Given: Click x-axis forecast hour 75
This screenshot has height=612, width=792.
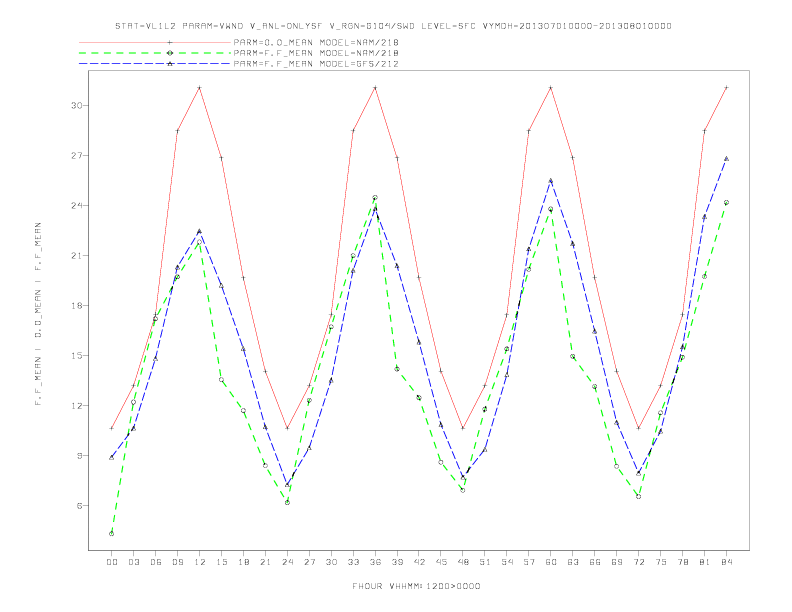Looking at the screenshot, I should coord(661,562).
